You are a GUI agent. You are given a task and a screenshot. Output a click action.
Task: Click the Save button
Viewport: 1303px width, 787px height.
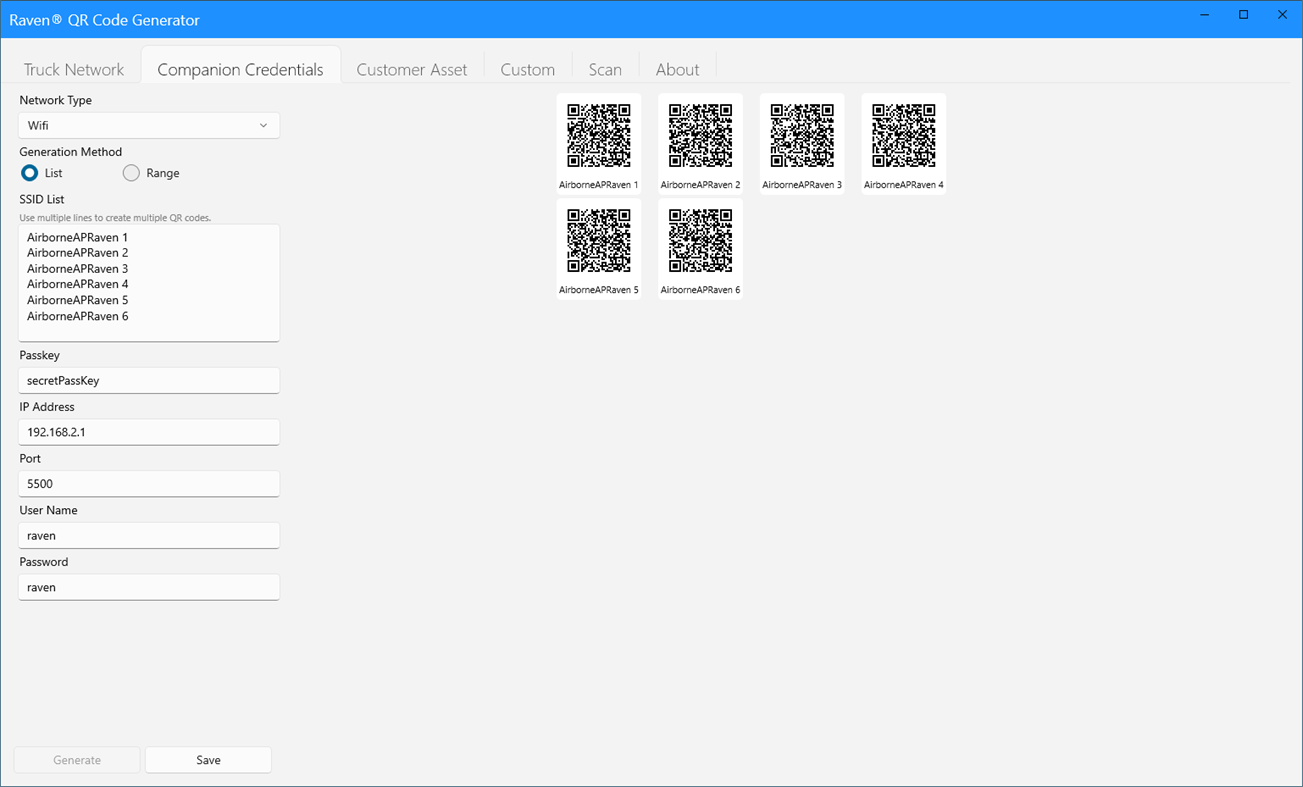[208, 760]
